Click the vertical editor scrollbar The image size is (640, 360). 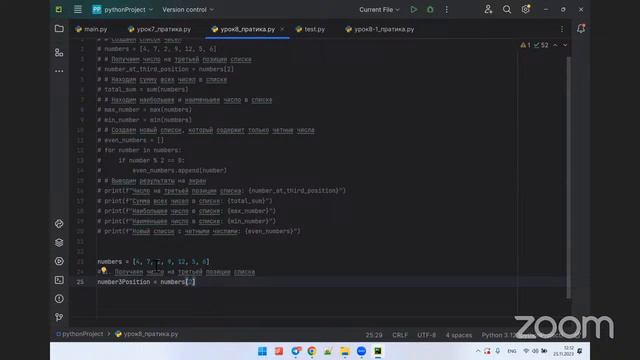[569, 178]
